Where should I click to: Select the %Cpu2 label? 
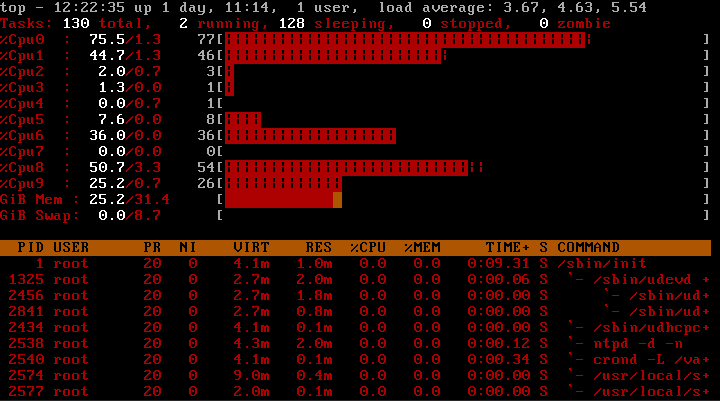pos(22,72)
